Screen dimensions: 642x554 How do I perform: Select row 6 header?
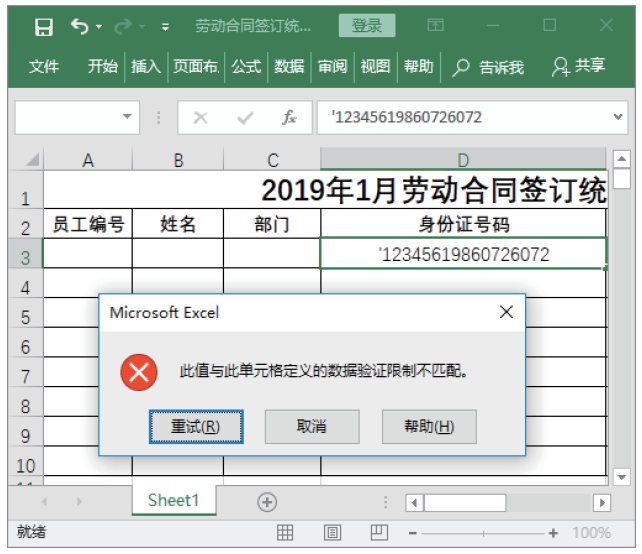pos(25,343)
